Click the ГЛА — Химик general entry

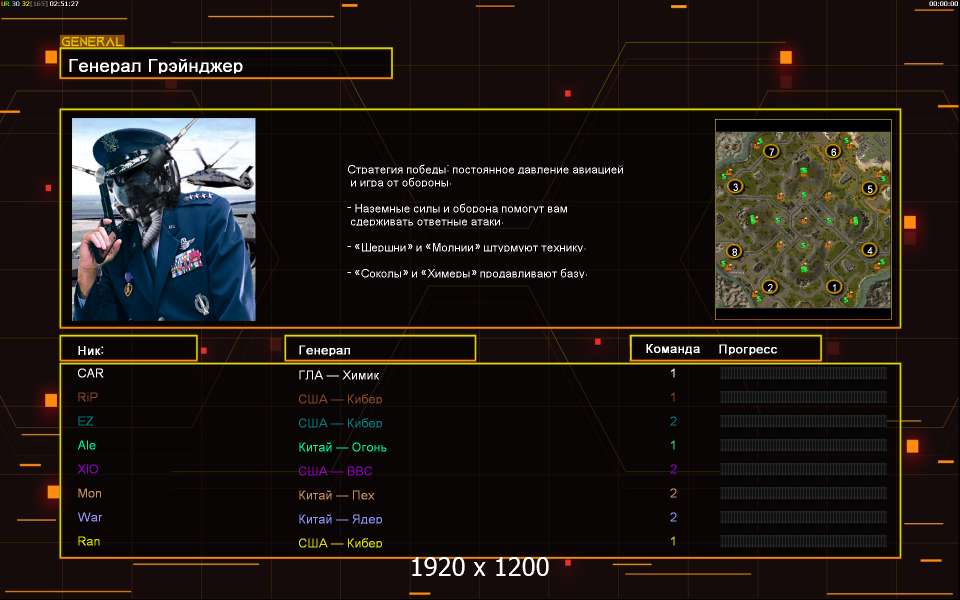[x=339, y=375]
